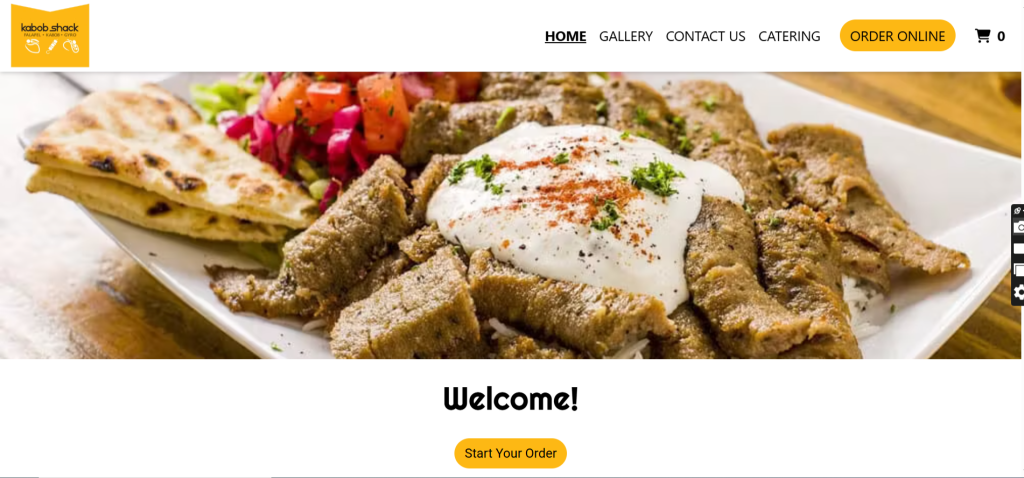
Task: Click the kabob skewer icon in the logo
Action: [x=51, y=46]
